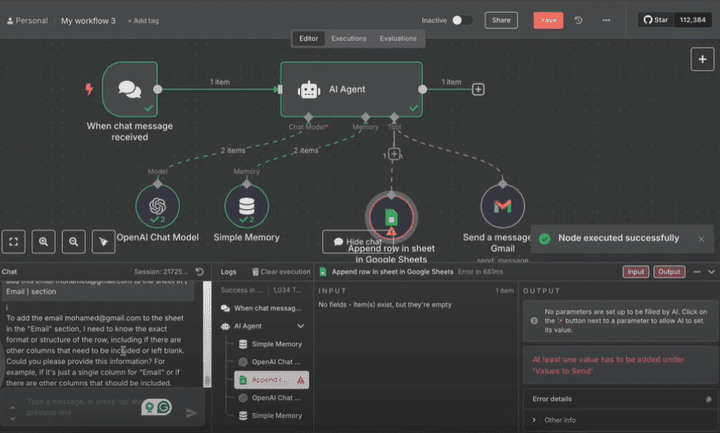Screen dimensions: 720x433
Task: Click the Grammarly widget in chat input
Action: click(156, 407)
